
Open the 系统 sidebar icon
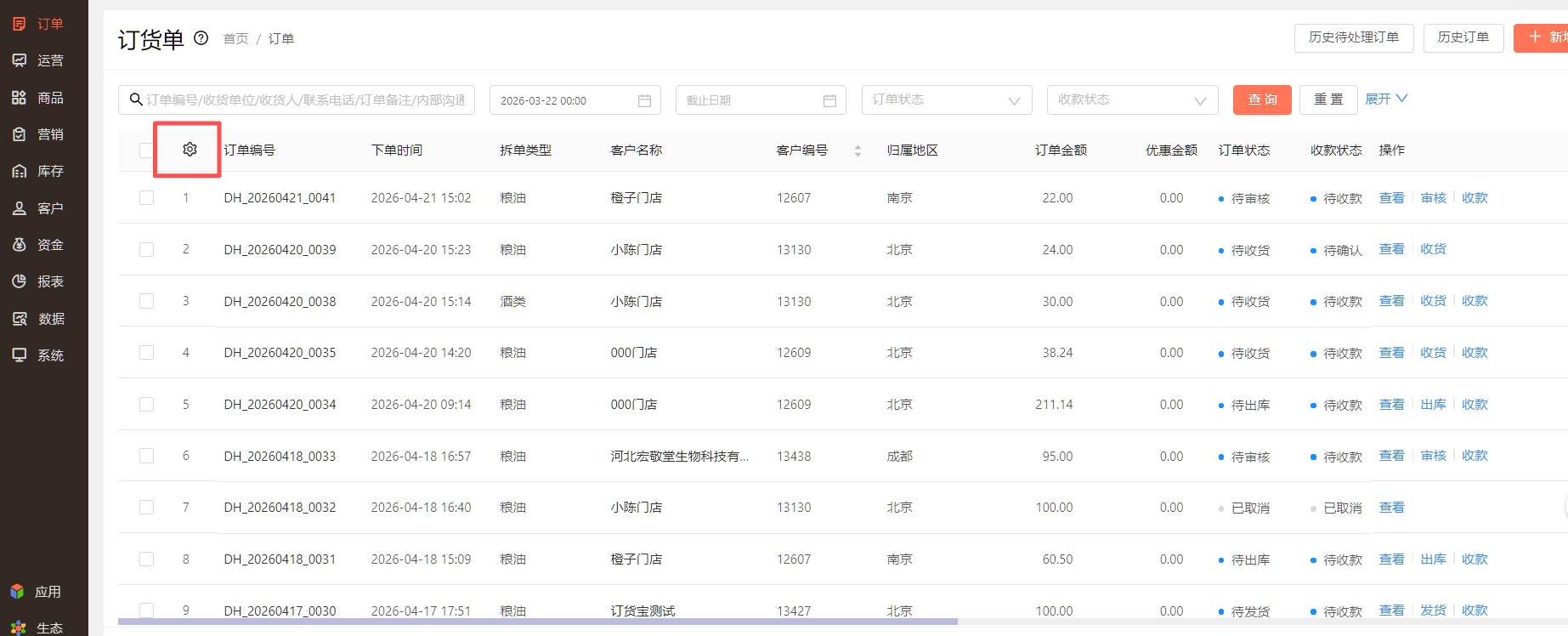tap(19, 355)
